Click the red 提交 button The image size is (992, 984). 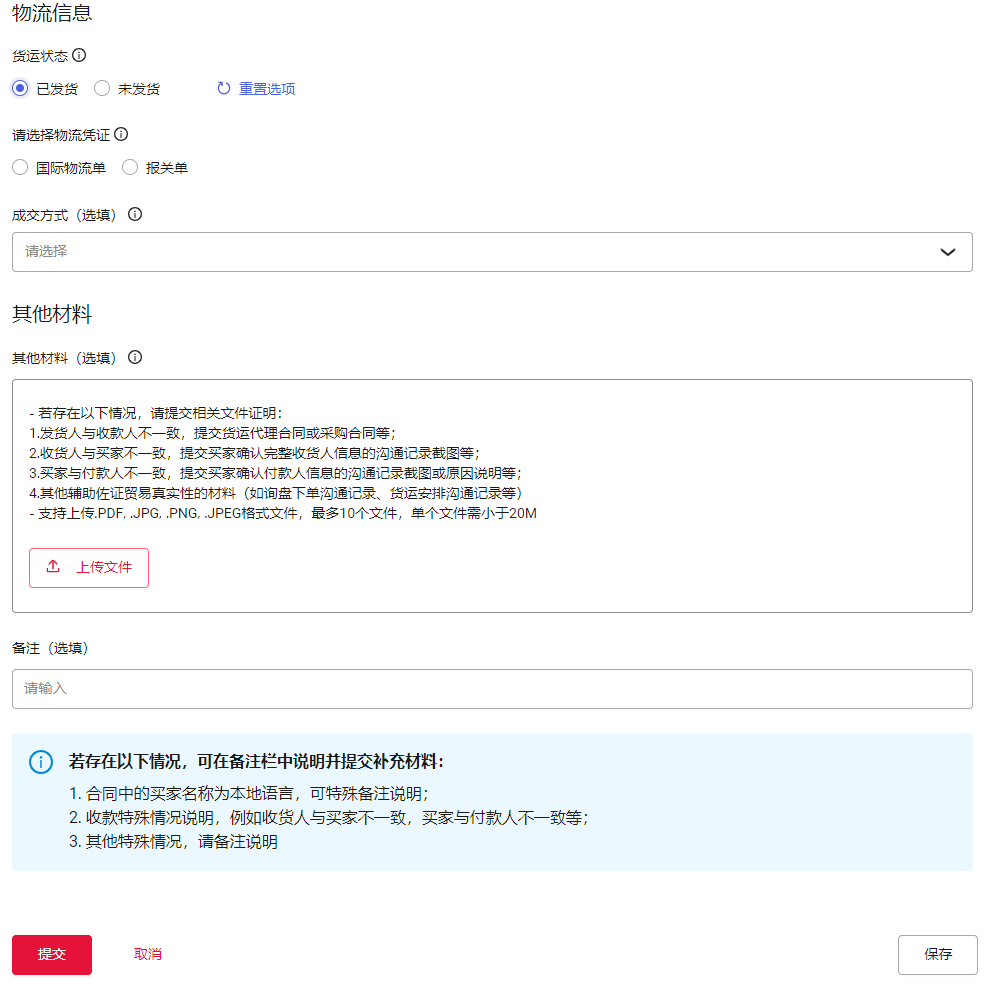tap(52, 954)
